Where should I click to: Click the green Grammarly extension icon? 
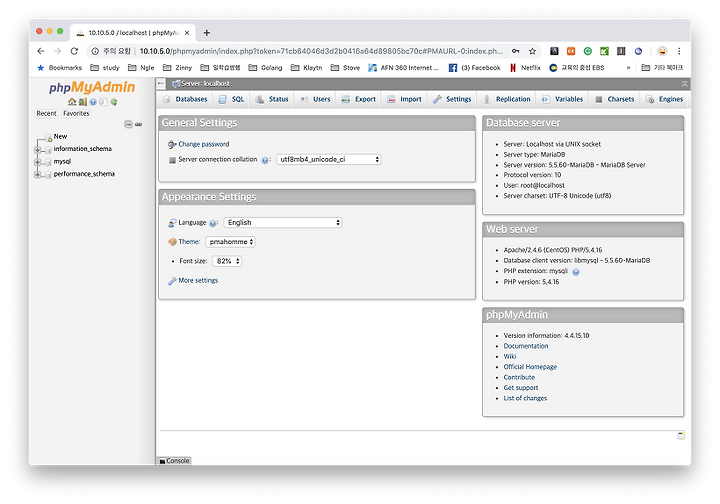point(588,51)
